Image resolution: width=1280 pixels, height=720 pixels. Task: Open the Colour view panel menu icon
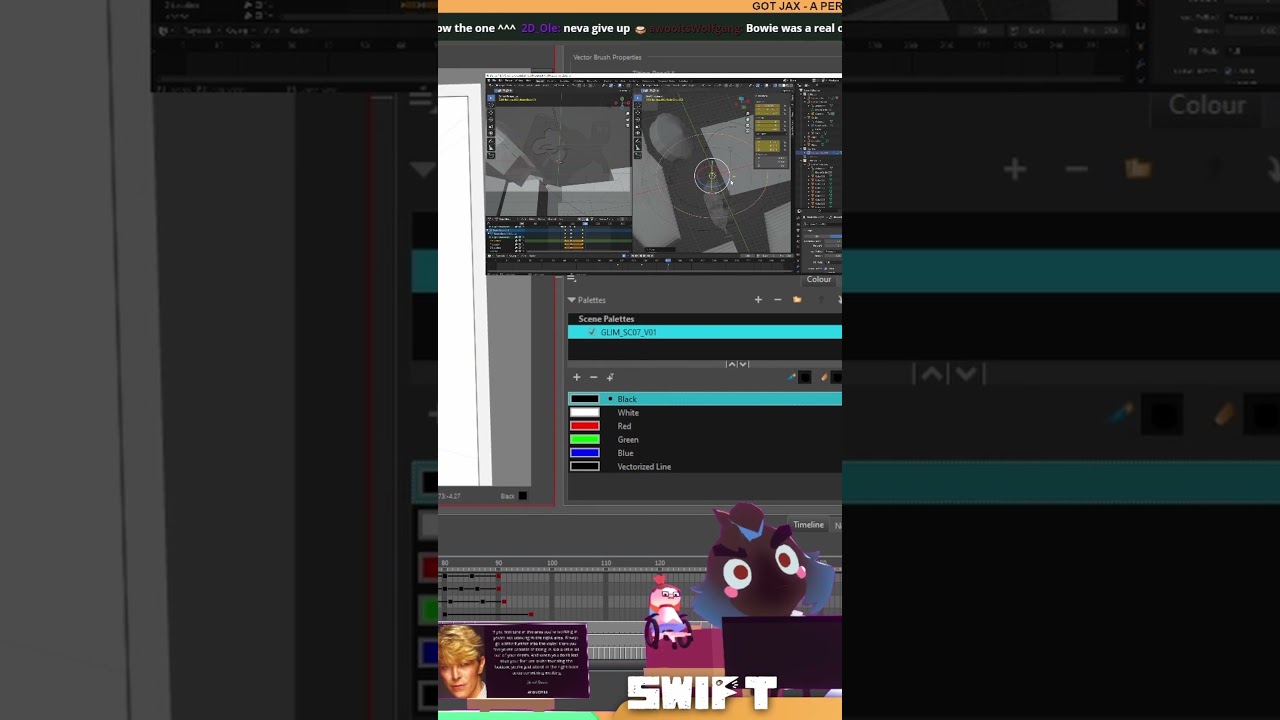pyautogui.click(x=572, y=279)
